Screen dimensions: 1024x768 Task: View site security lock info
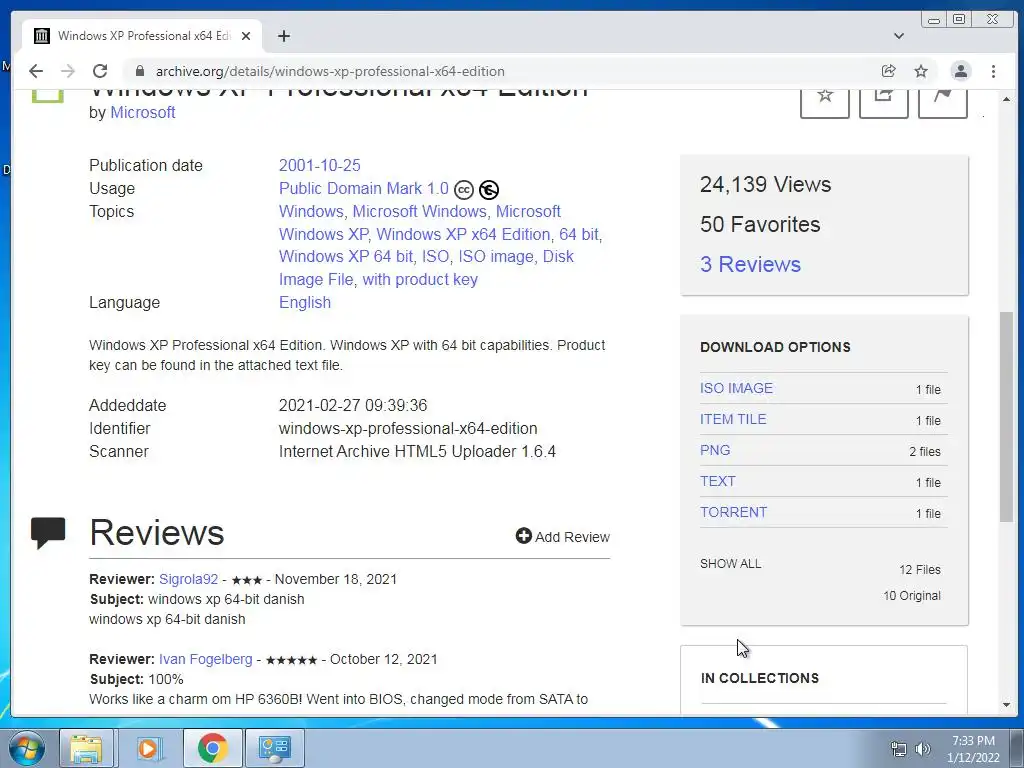(x=138, y=71)
